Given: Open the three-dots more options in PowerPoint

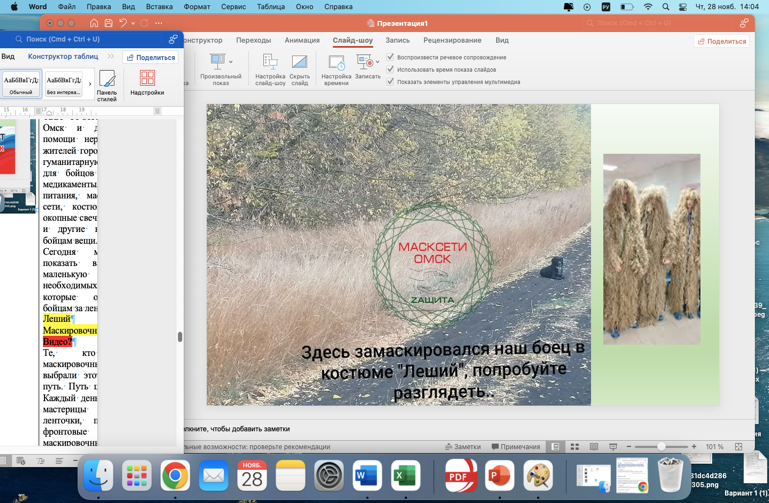Looking at the screenshot, I should coord(158,23).
